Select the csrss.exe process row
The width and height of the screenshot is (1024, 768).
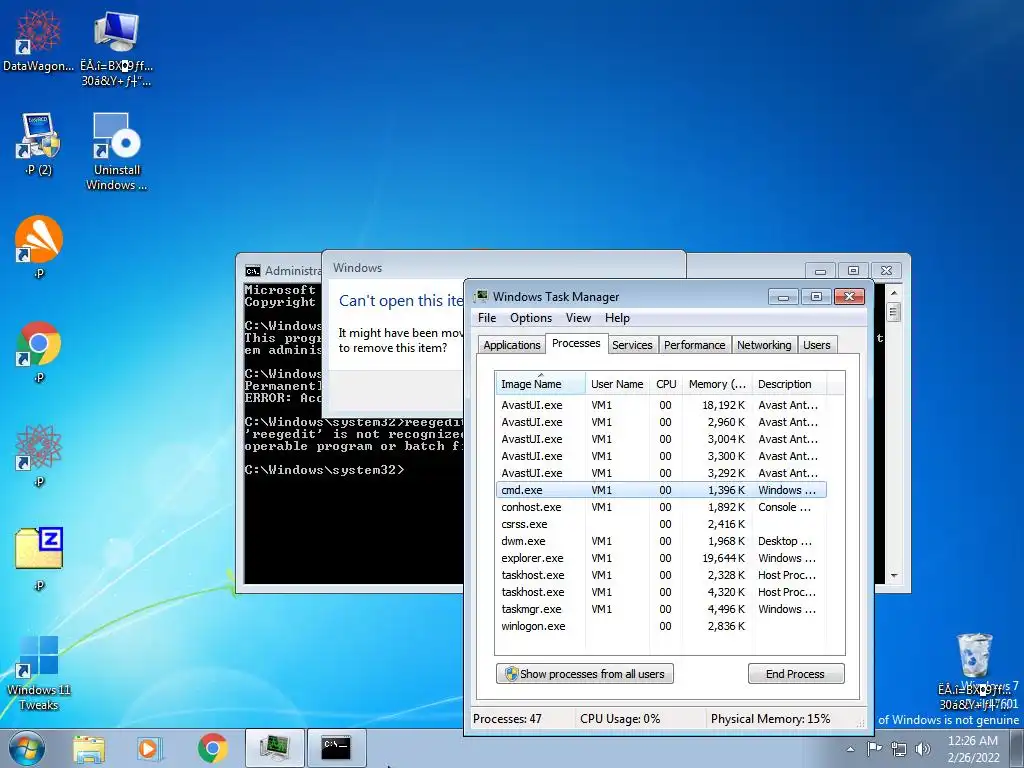(x=661, y=524)
